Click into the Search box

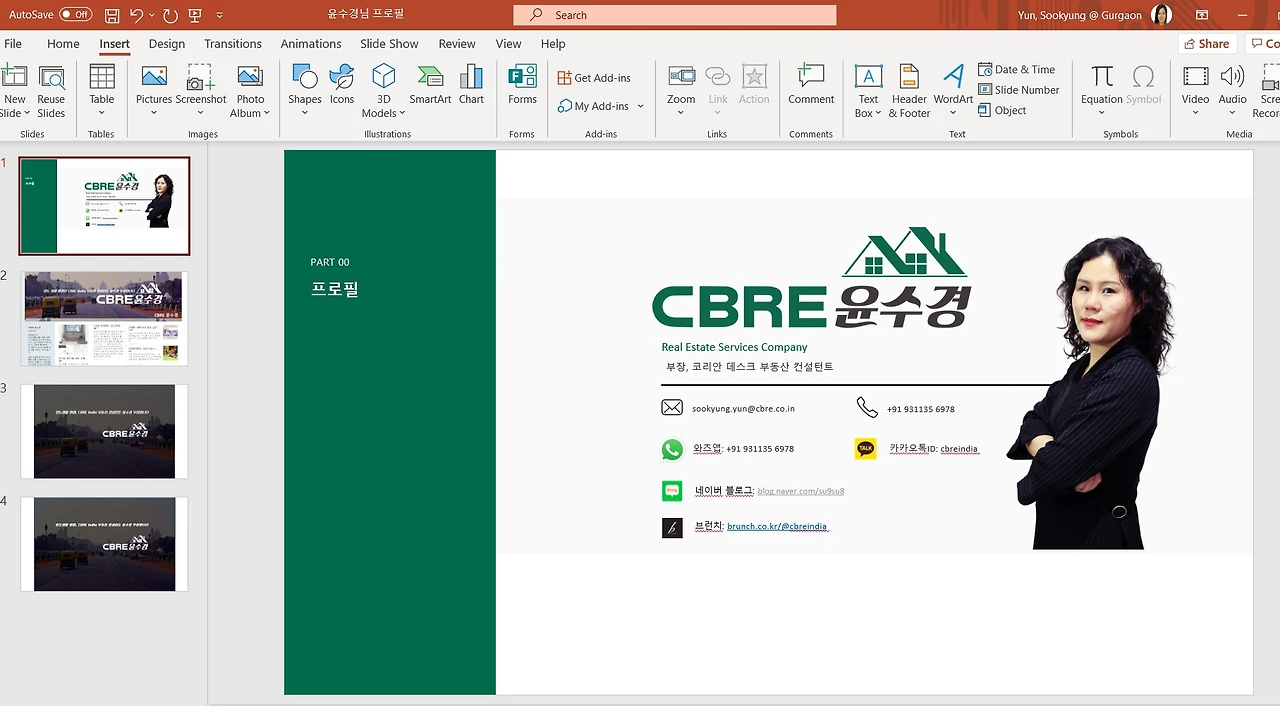tap(675, 15)
